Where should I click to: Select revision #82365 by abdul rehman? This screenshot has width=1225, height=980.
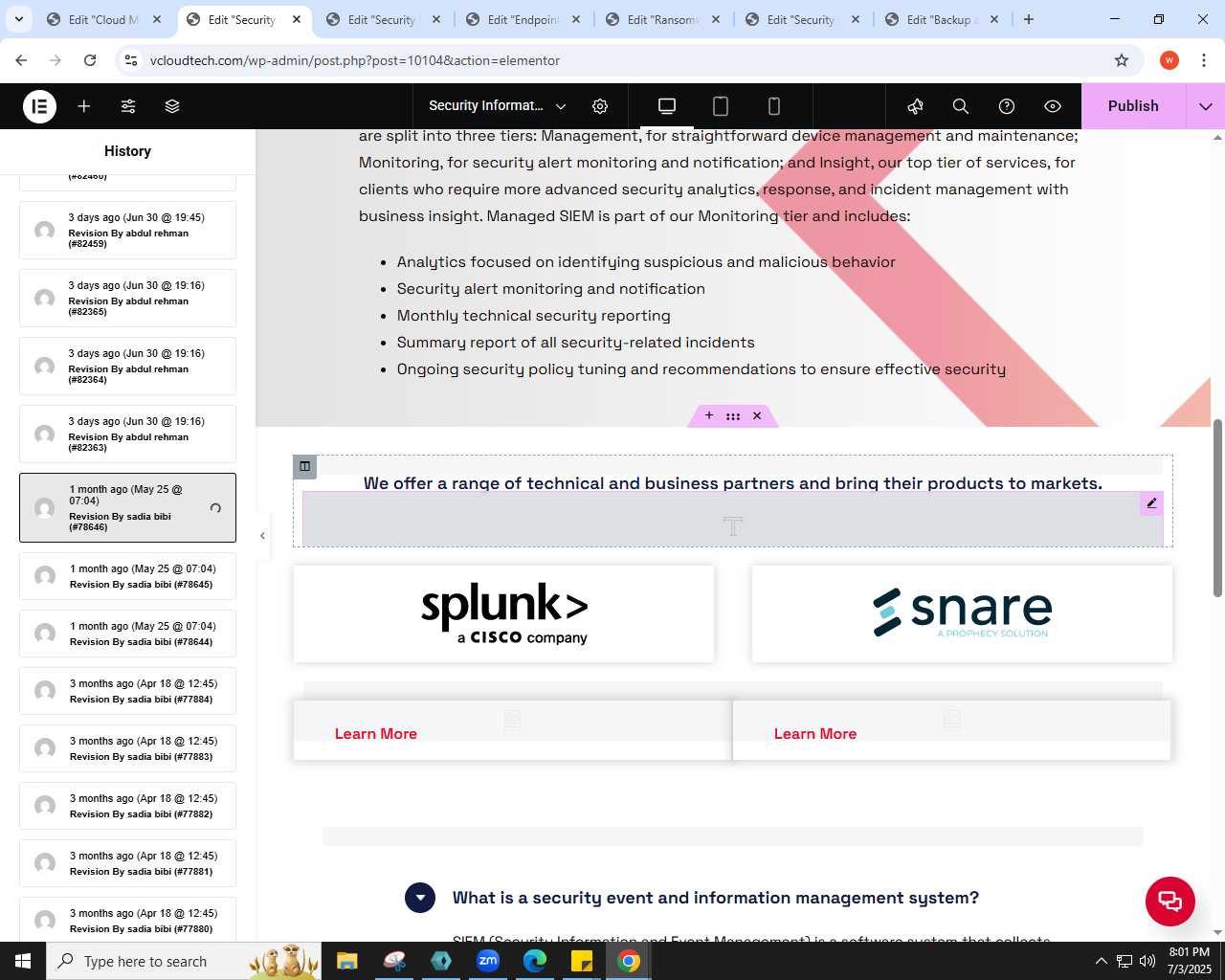[x=127, y=298]
